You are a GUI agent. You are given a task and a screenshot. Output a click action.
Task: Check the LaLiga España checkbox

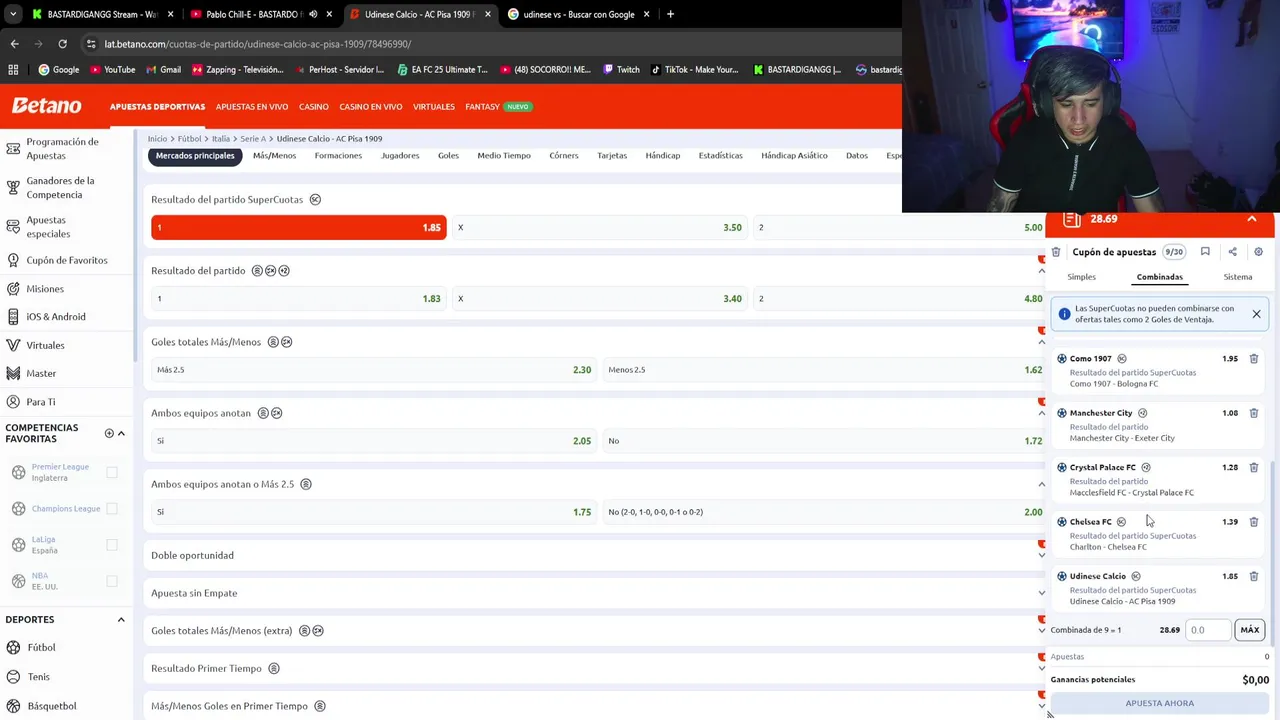pos(112,545)
